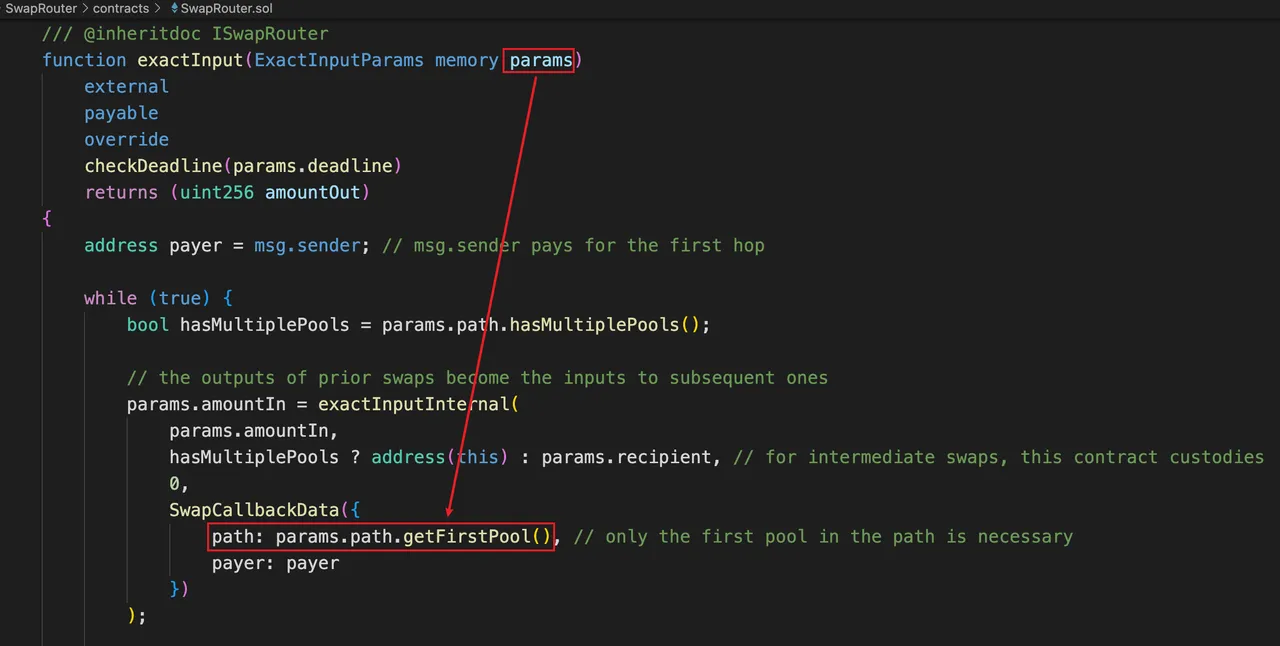This screenshot has width=1280, height=646.
Task: Click the SwapCallbackData struct name
Action: click(254, 510)
